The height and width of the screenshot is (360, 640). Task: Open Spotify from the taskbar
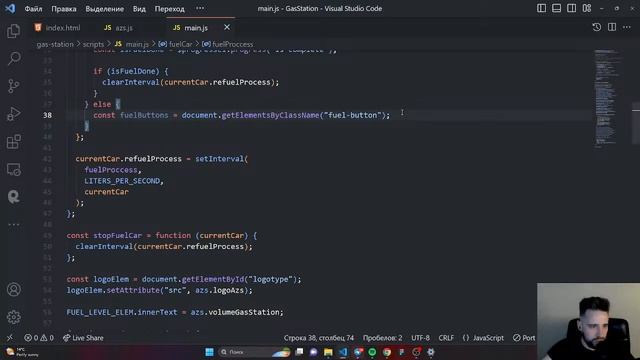372,352
